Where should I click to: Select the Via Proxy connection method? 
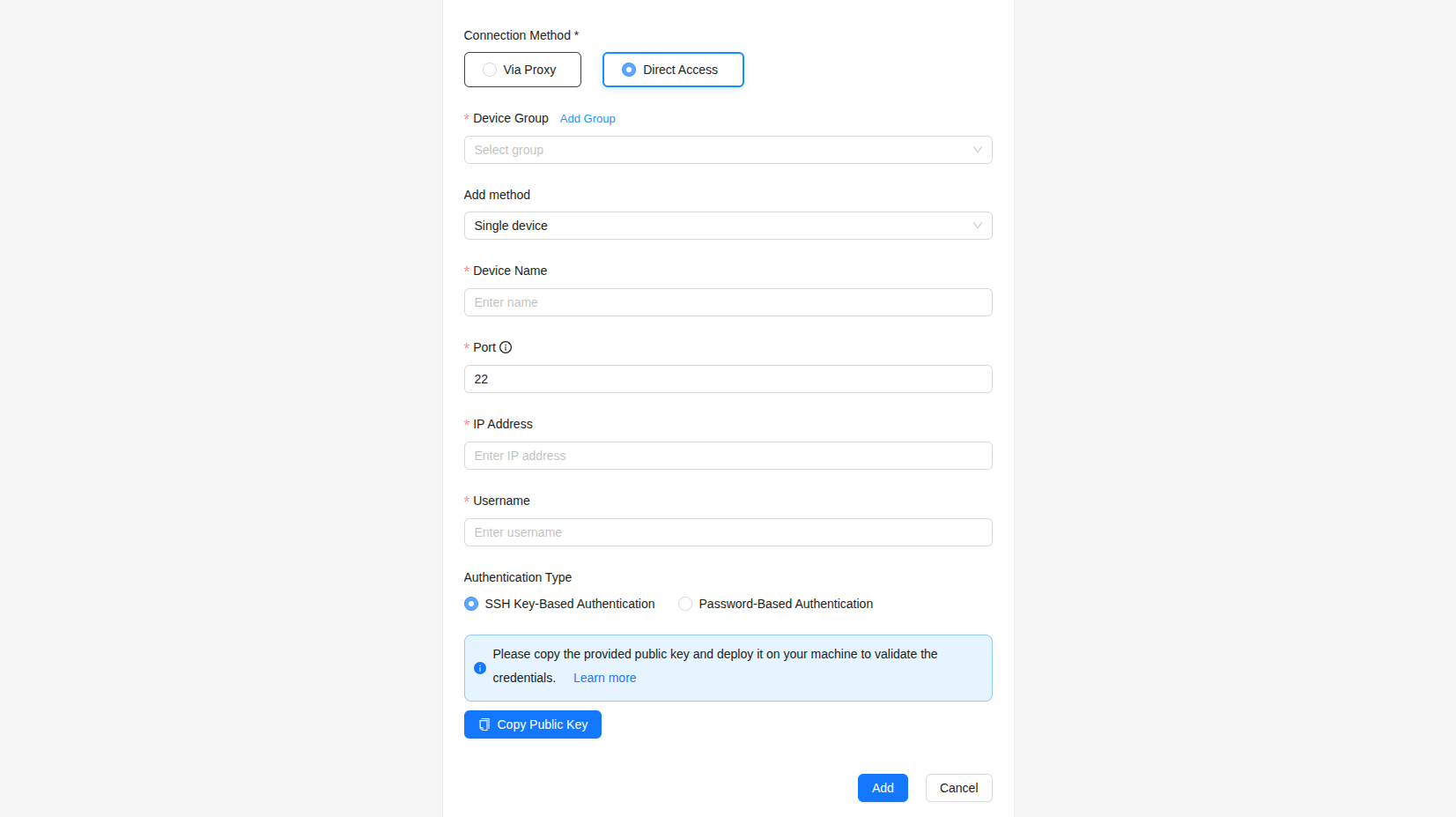(522, 70)
